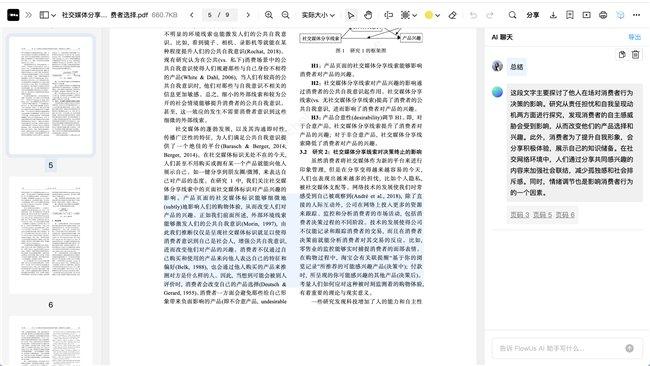This screenshot has width=650, height=366.
Task: Go to next page arrow
Action: tap(248, 15)
